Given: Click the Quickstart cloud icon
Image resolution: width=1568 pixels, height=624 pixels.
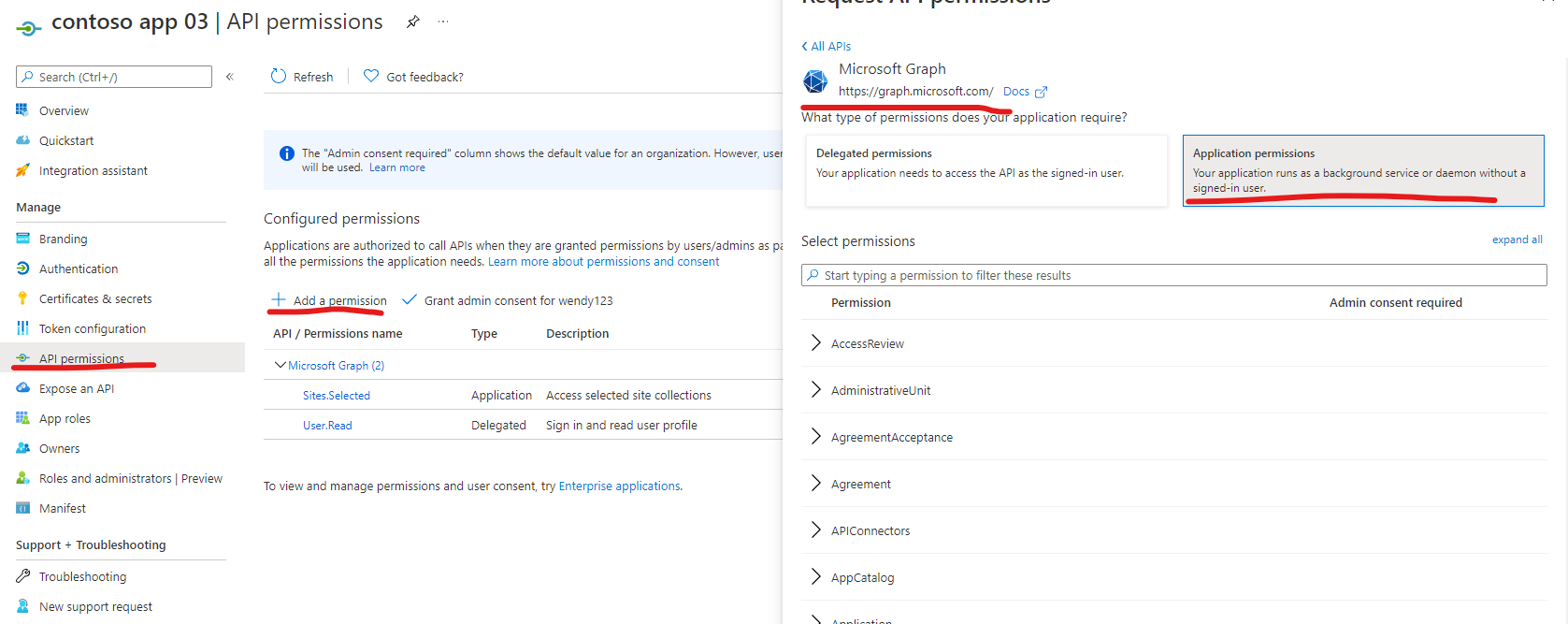Looking at the screenshot, I should [22, 140].
